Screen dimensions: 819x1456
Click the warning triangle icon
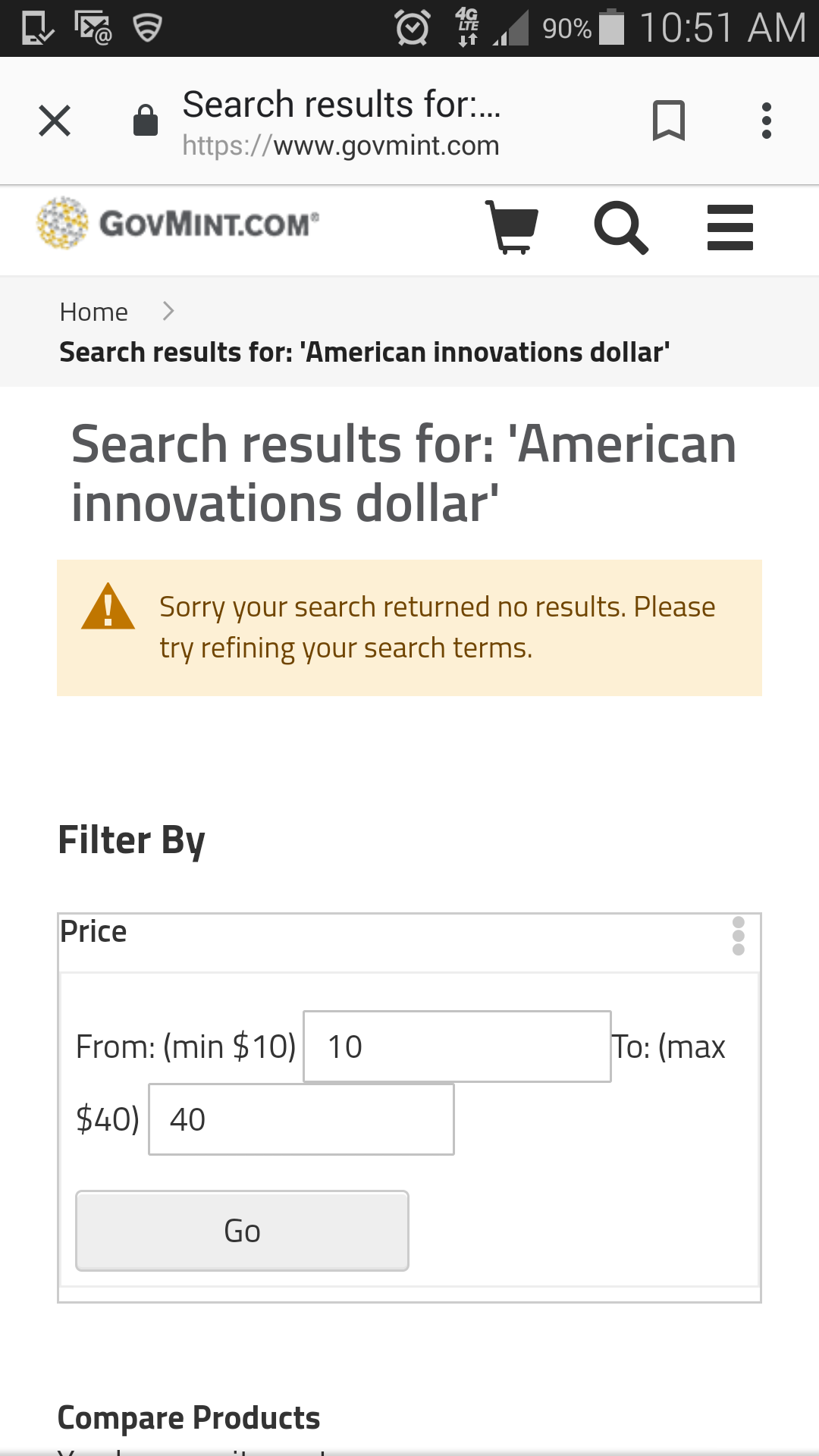[108, 607]
